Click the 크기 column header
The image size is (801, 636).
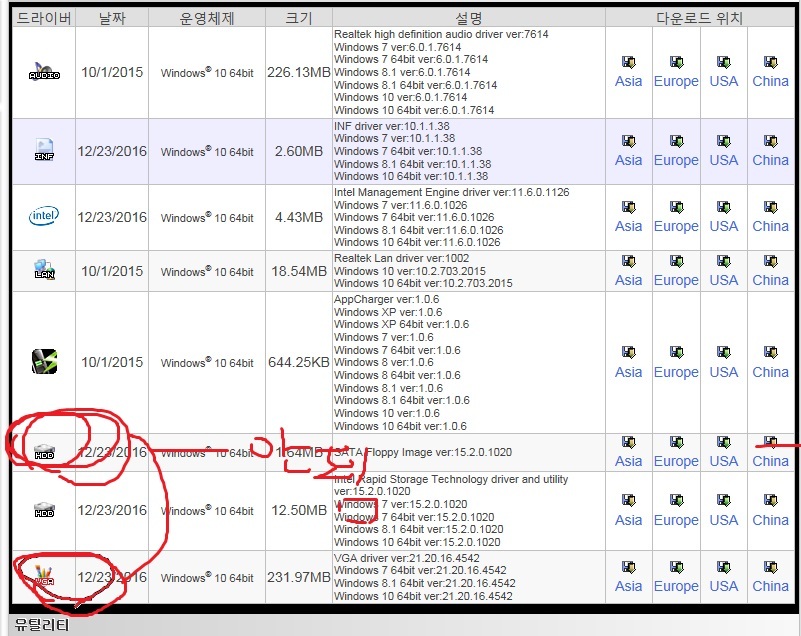click(x=299, y=18)
